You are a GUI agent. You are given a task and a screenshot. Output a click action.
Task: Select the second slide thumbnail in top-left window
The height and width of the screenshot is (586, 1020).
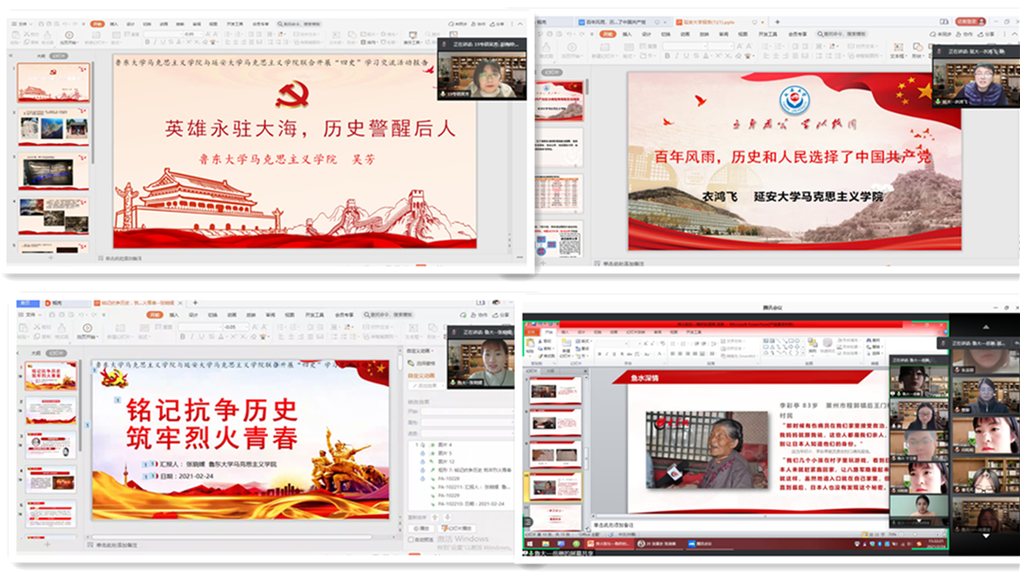tap(53, 130)
